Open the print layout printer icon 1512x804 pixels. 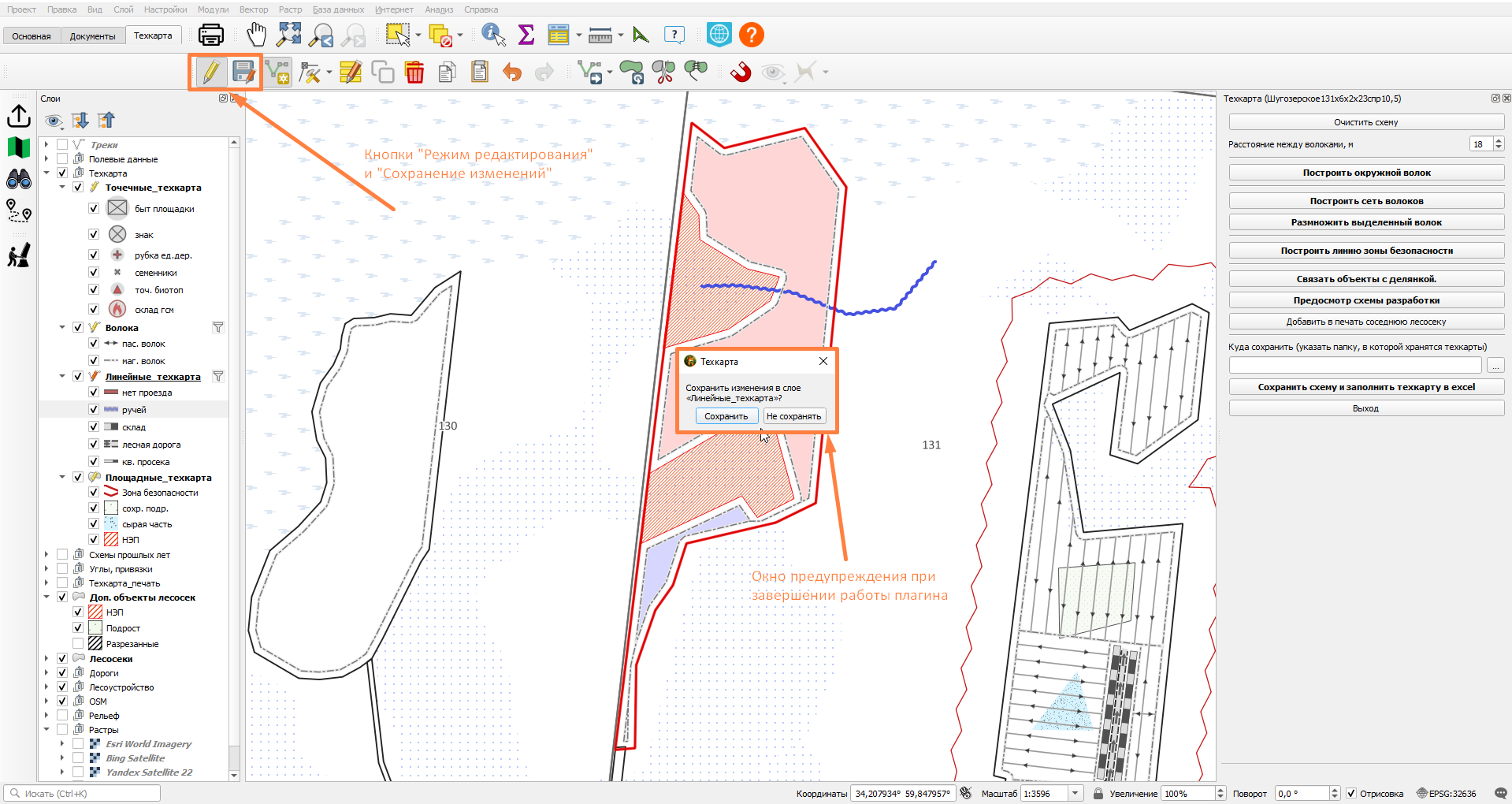coord(211,35)
